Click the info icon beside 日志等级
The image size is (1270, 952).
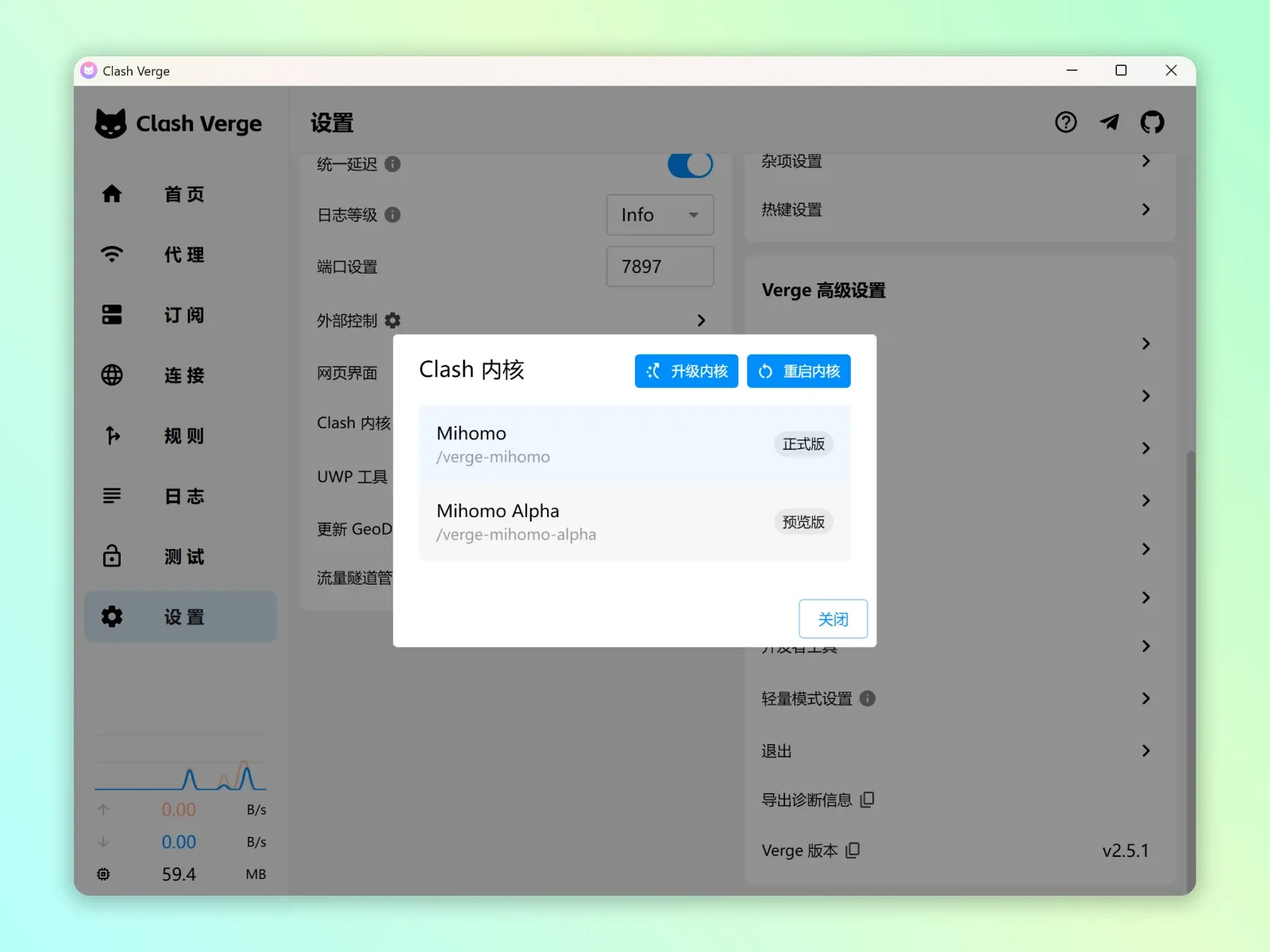(393, 215)
